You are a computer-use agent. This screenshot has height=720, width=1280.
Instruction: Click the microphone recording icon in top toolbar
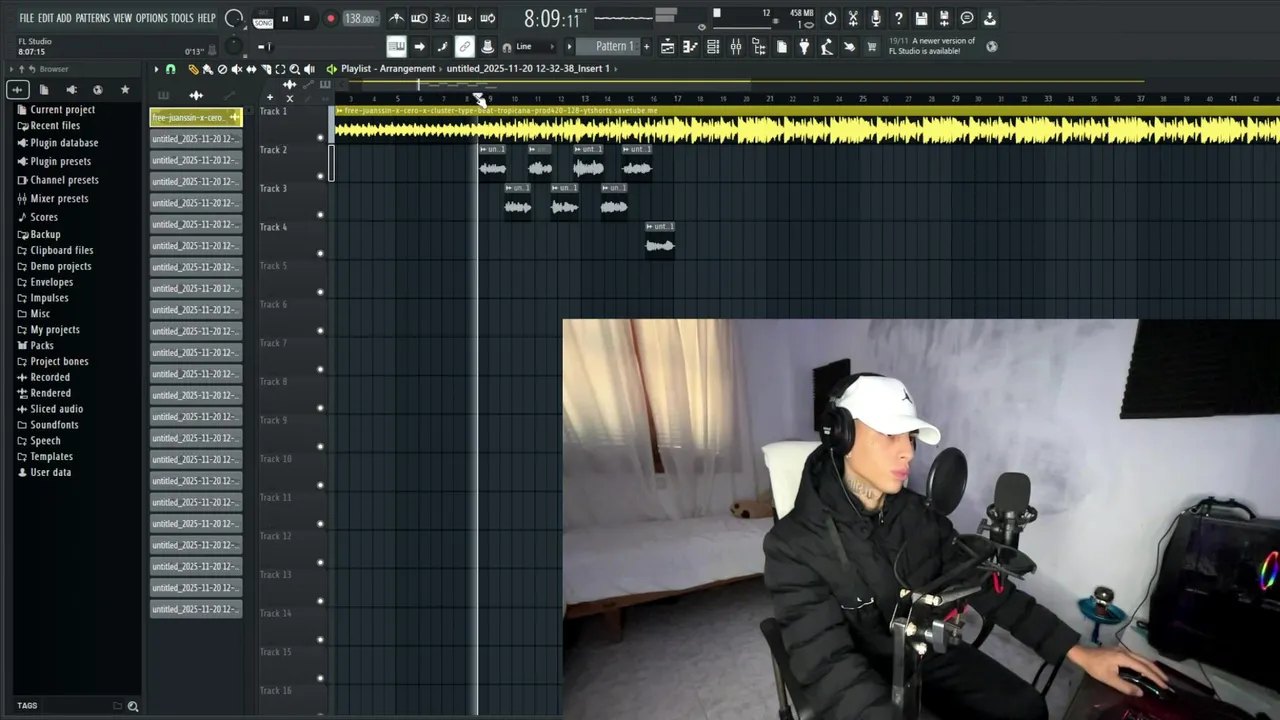pos(876,18)
